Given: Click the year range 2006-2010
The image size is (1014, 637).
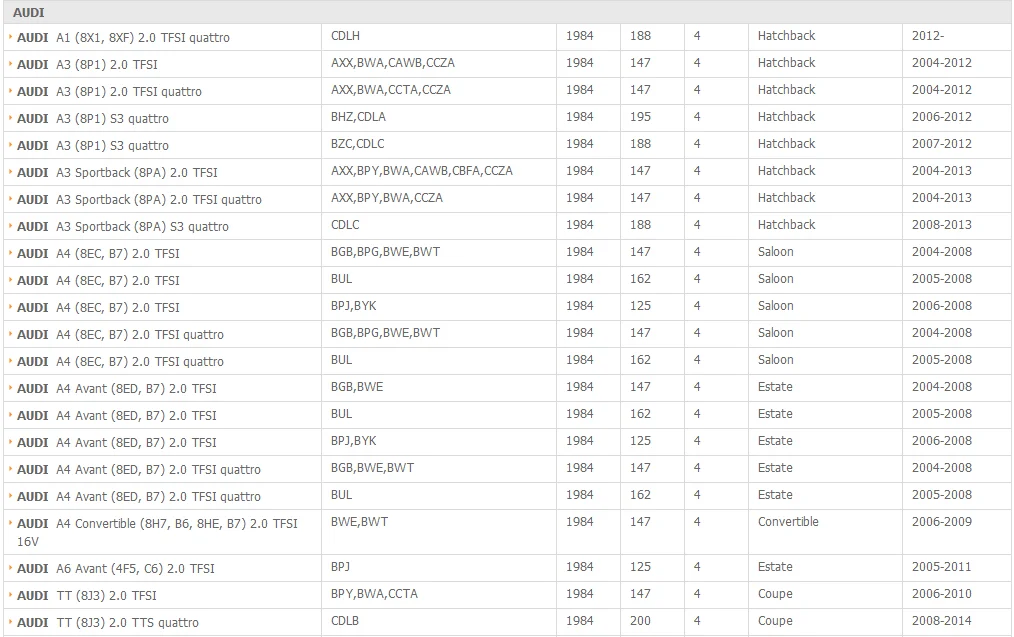Looking at the screenshot, I should (942, 594).
